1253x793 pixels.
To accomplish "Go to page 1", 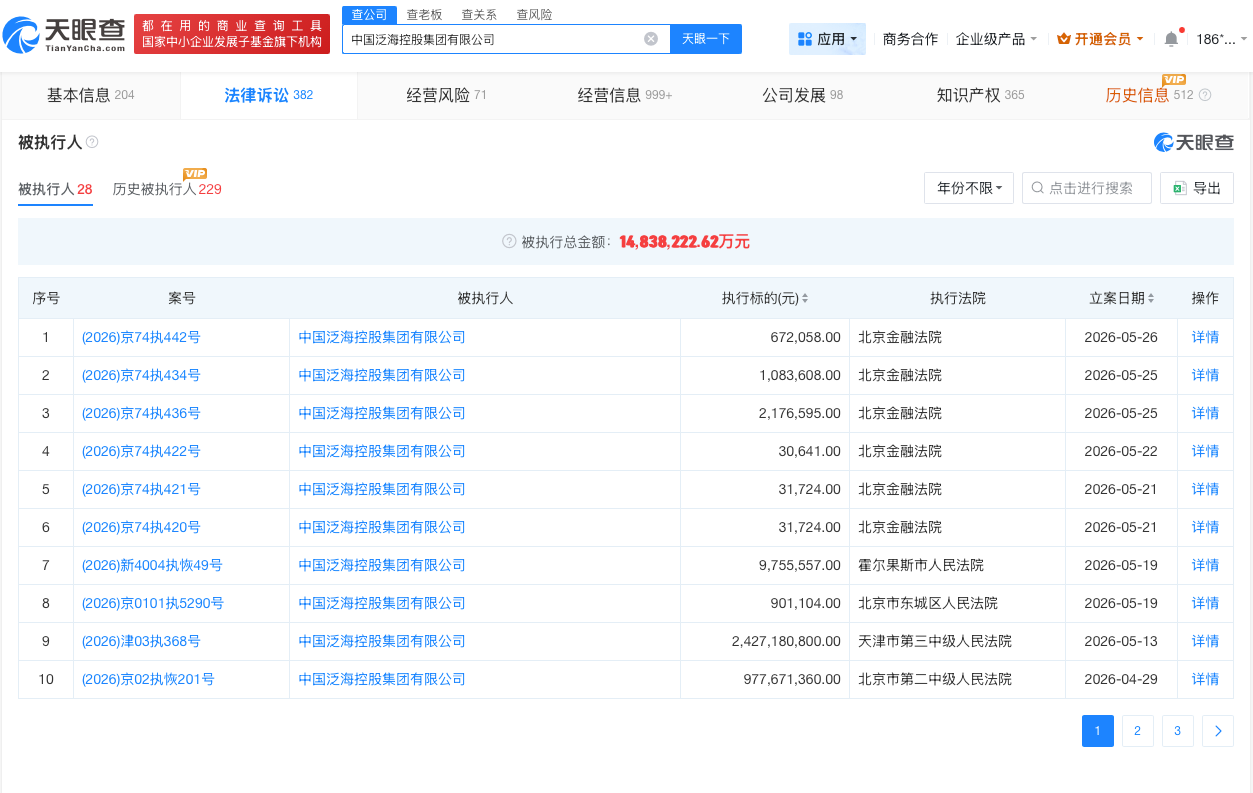I will 1098,731.
